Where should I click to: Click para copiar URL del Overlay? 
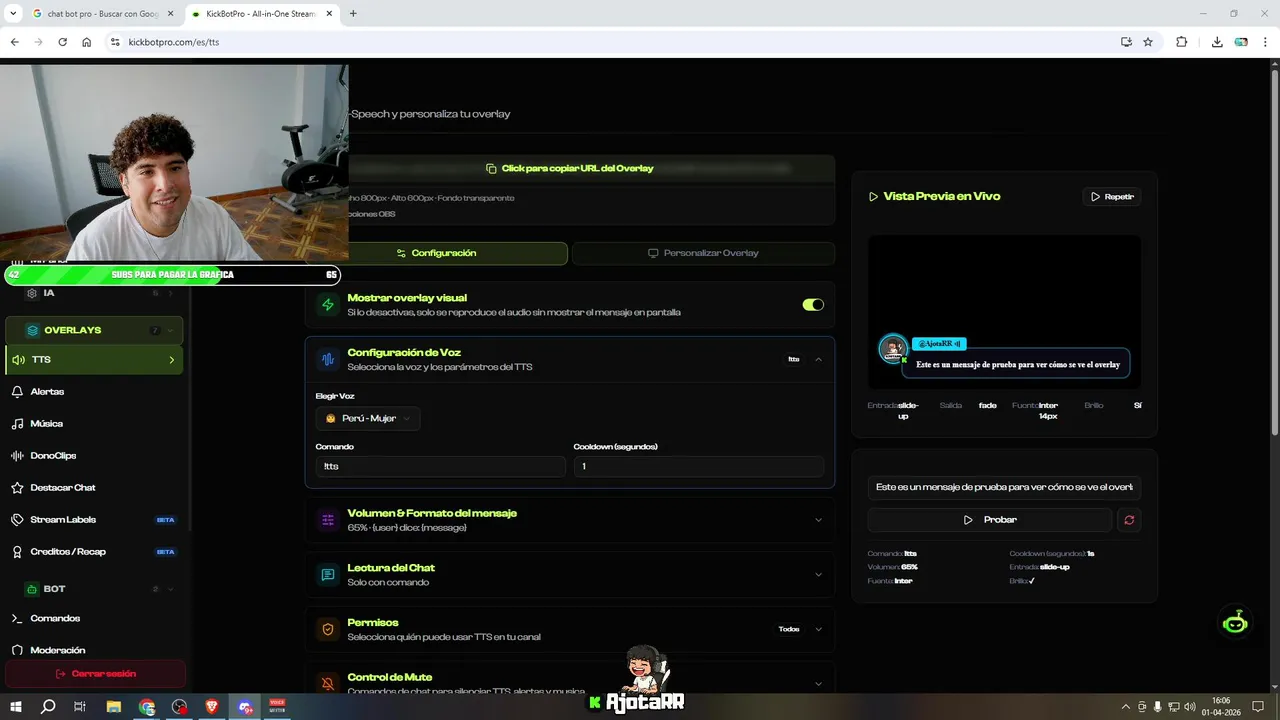569,168
